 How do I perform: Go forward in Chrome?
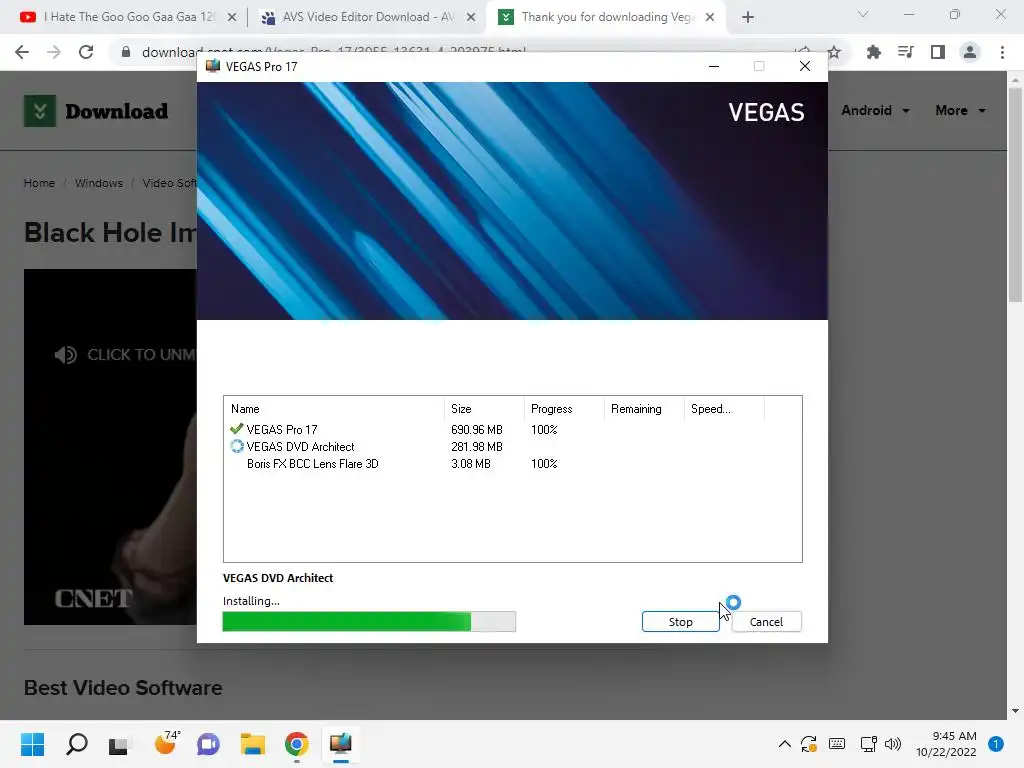click(54, 52)
